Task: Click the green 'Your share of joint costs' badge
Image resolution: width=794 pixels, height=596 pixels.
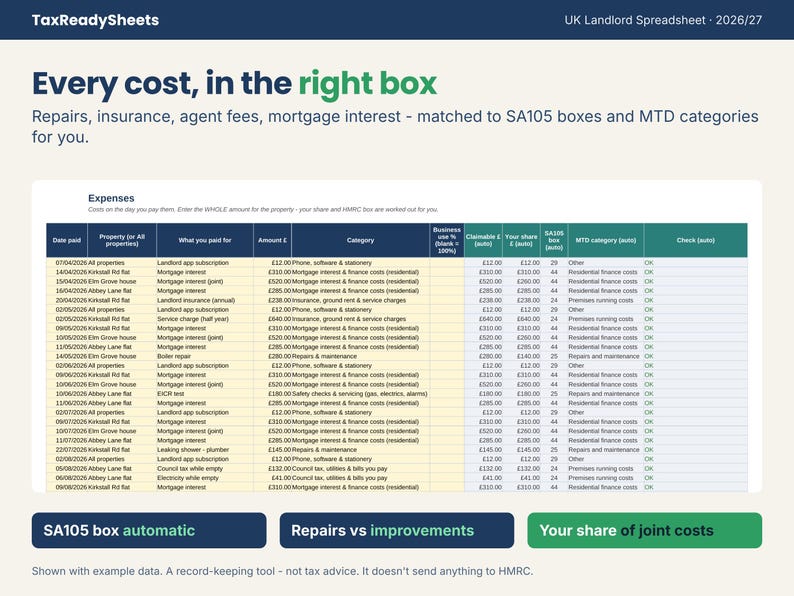Action: coord(645,530)
